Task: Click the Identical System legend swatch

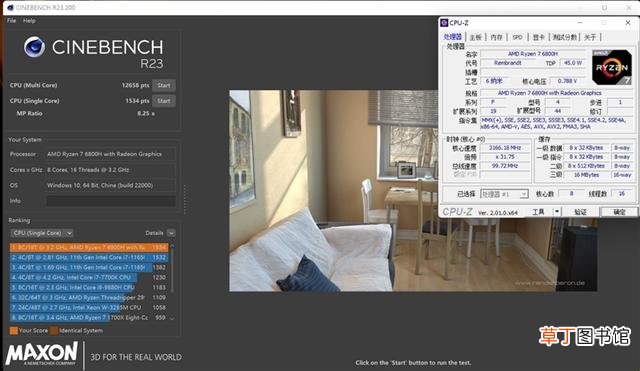Action: tap(54, 331)
